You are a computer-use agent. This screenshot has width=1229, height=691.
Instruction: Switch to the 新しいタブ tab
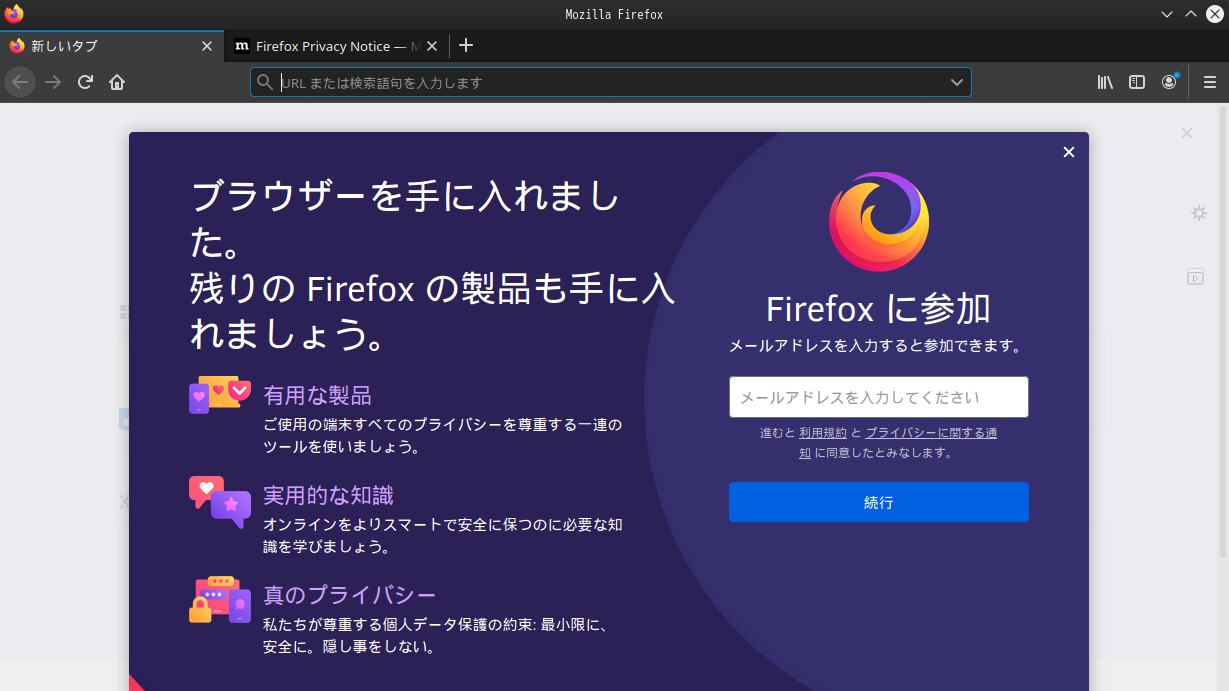click(x=110, y=46)
